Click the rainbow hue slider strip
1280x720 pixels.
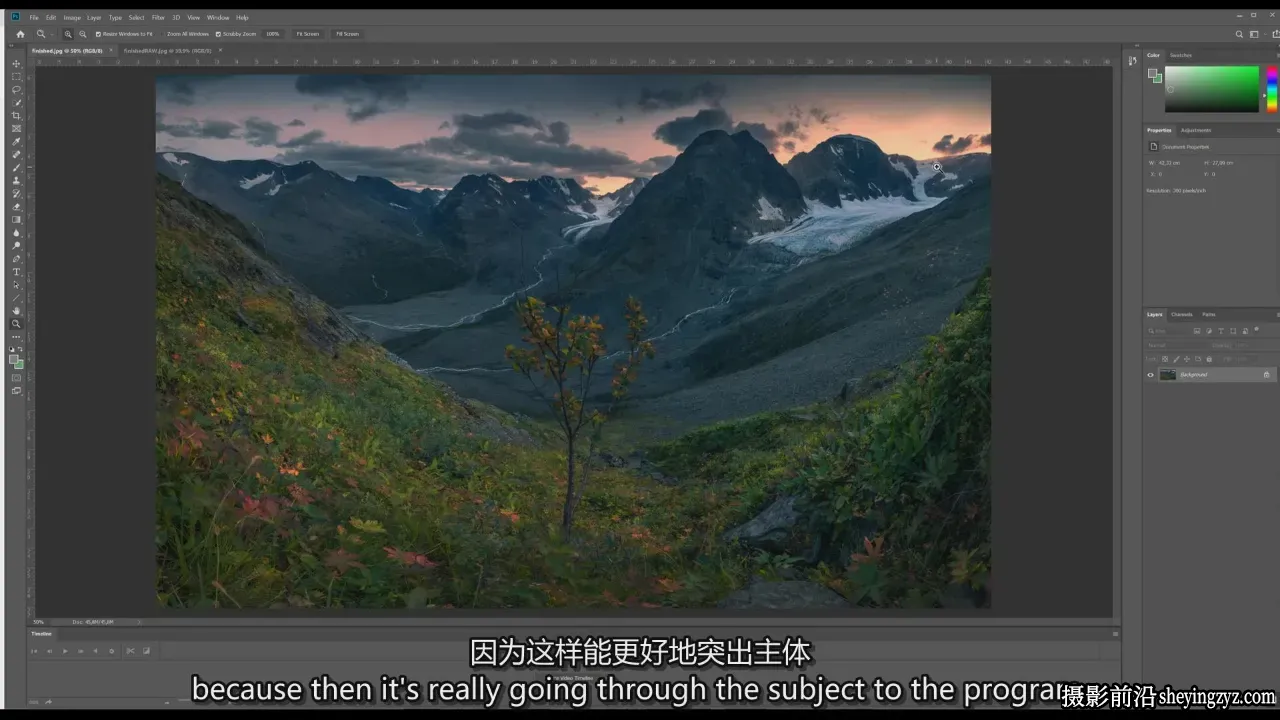tap(1272, 88)
